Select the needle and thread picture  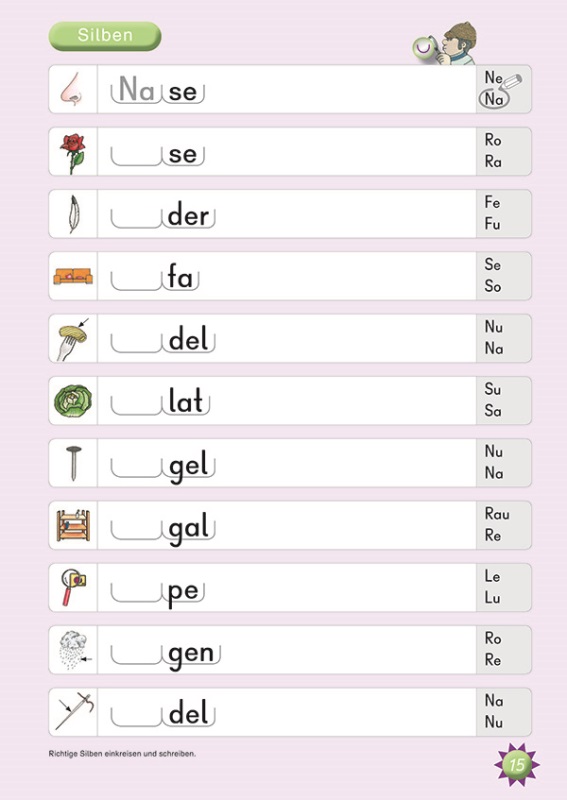coord(75,711)
